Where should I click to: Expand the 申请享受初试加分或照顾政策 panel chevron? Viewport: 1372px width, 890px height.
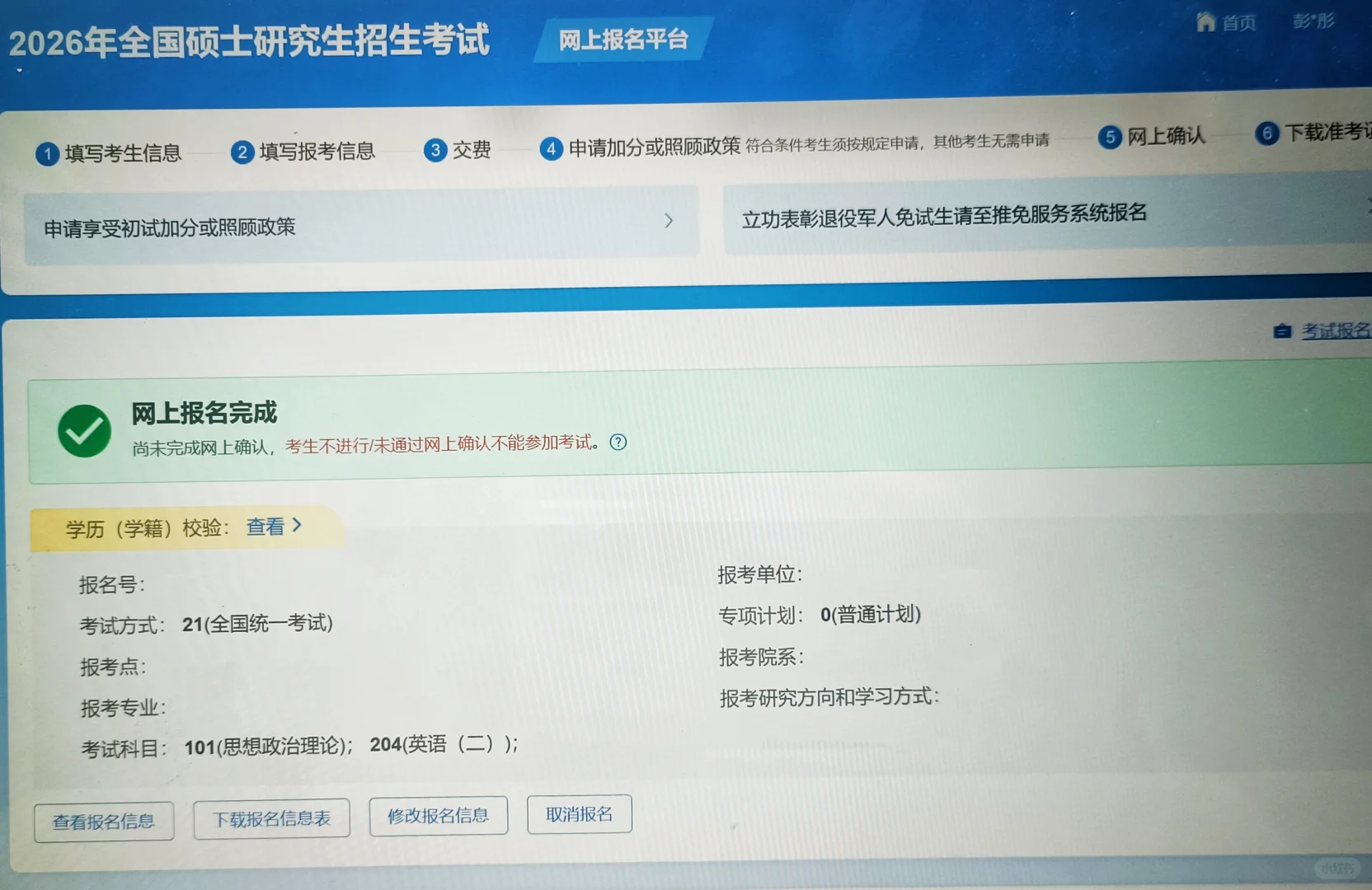pyautogui.click(x=668, y=222)
